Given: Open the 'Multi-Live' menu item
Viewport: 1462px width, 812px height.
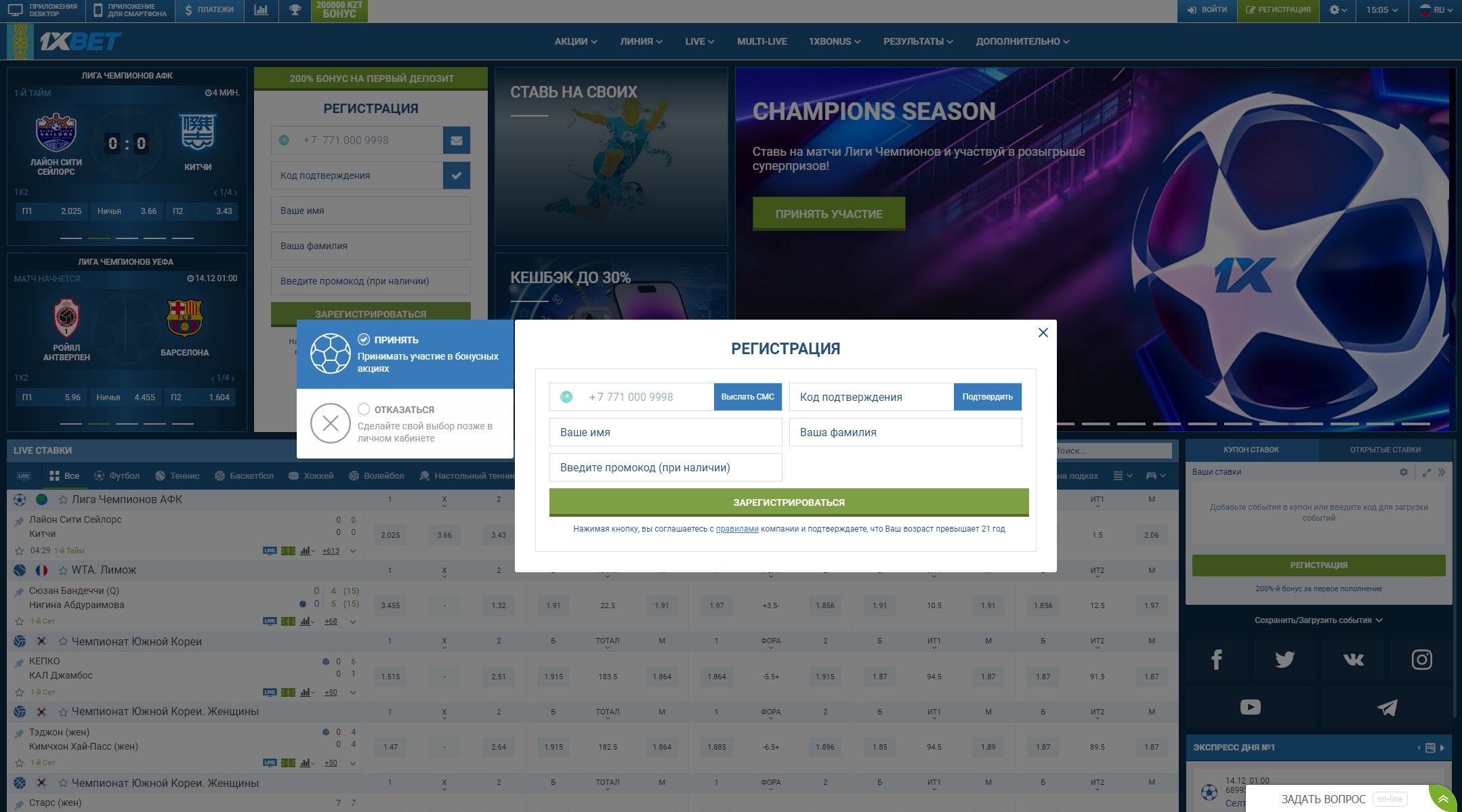Looking at the screenshot, I should tap(762, 41).
